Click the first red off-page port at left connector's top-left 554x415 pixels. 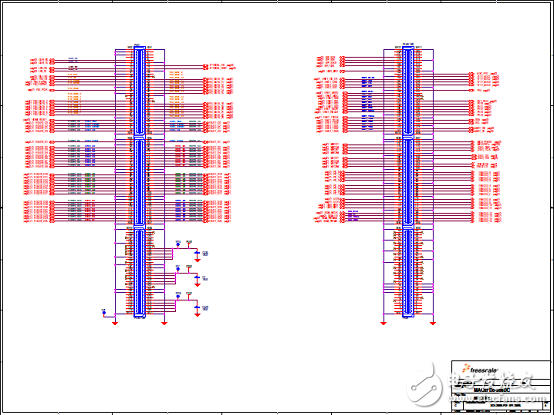(x=52, y=60)
